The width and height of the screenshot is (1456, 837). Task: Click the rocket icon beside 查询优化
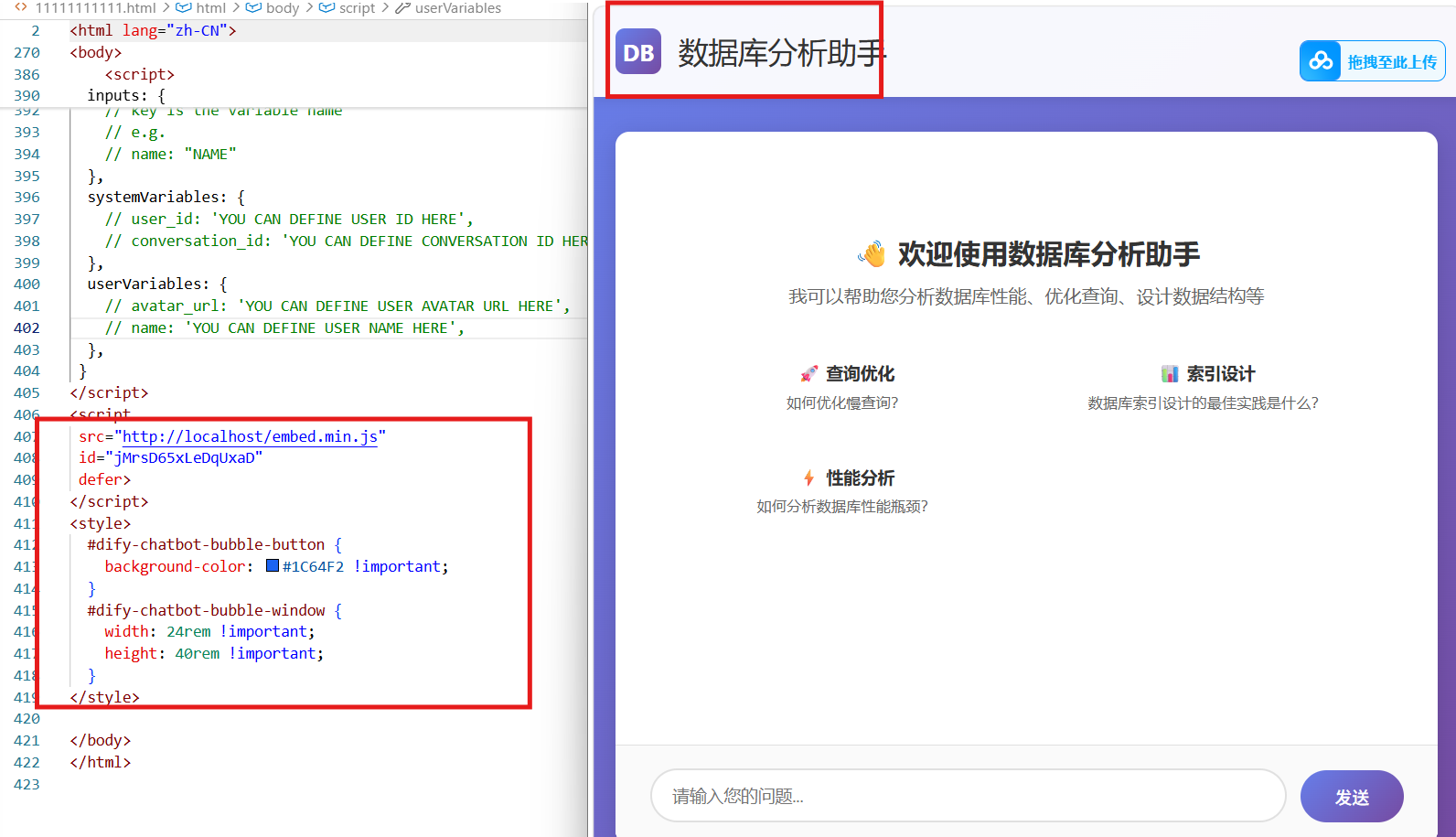coord(808,373)
